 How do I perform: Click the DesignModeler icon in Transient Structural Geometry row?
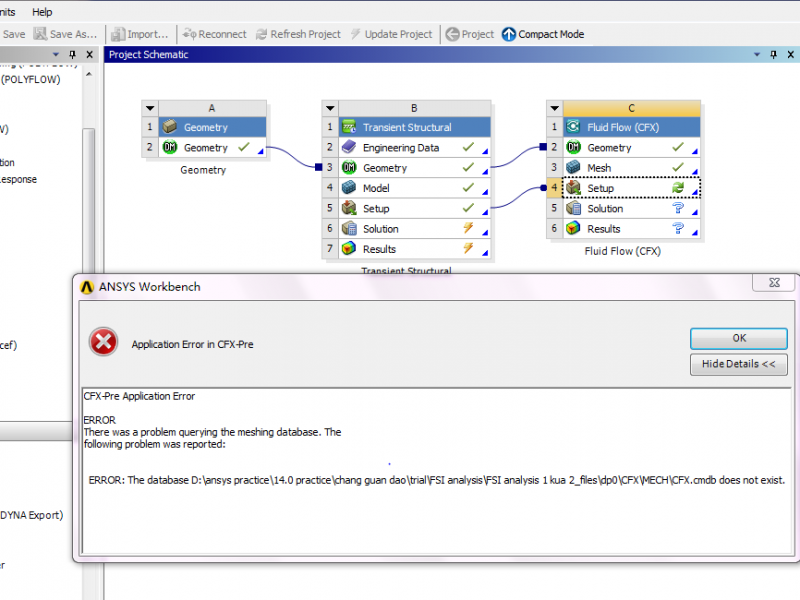[349, 167]
